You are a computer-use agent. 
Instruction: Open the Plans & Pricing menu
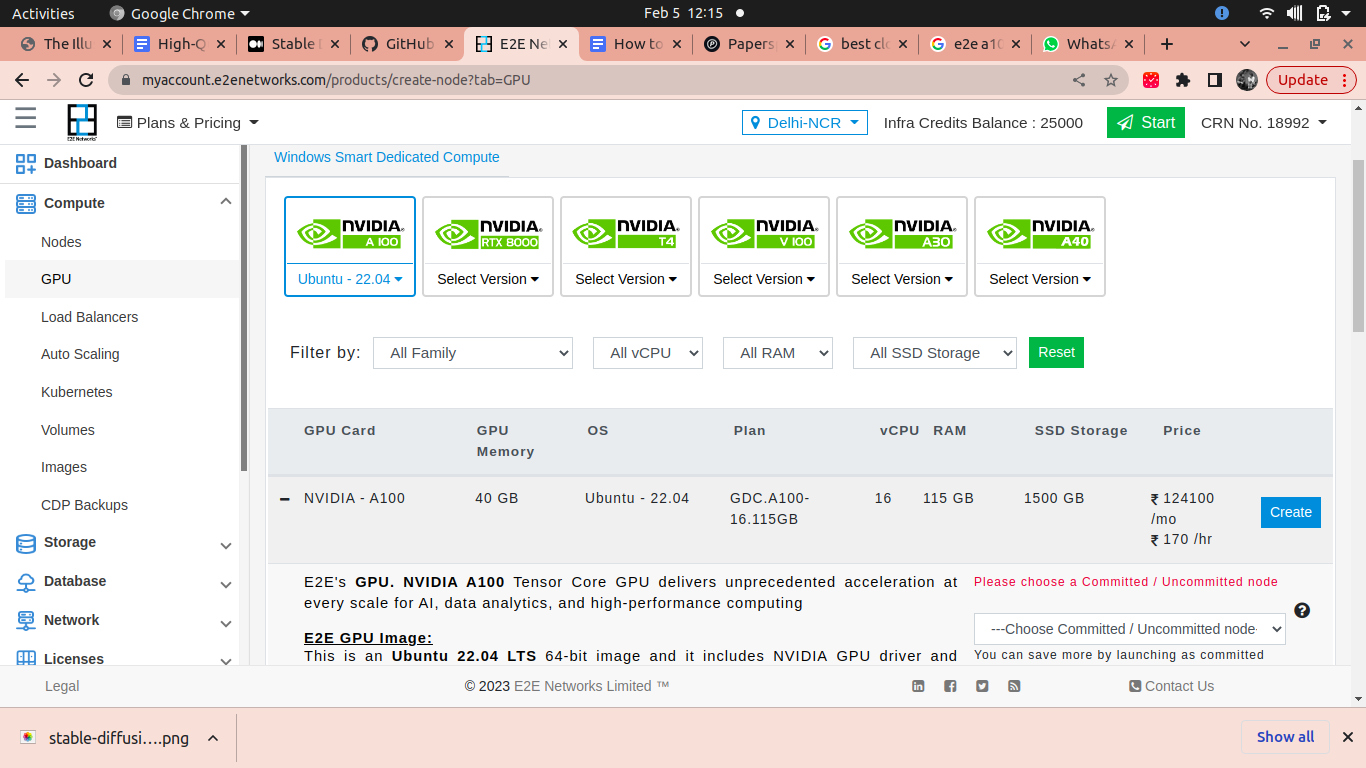188,122
